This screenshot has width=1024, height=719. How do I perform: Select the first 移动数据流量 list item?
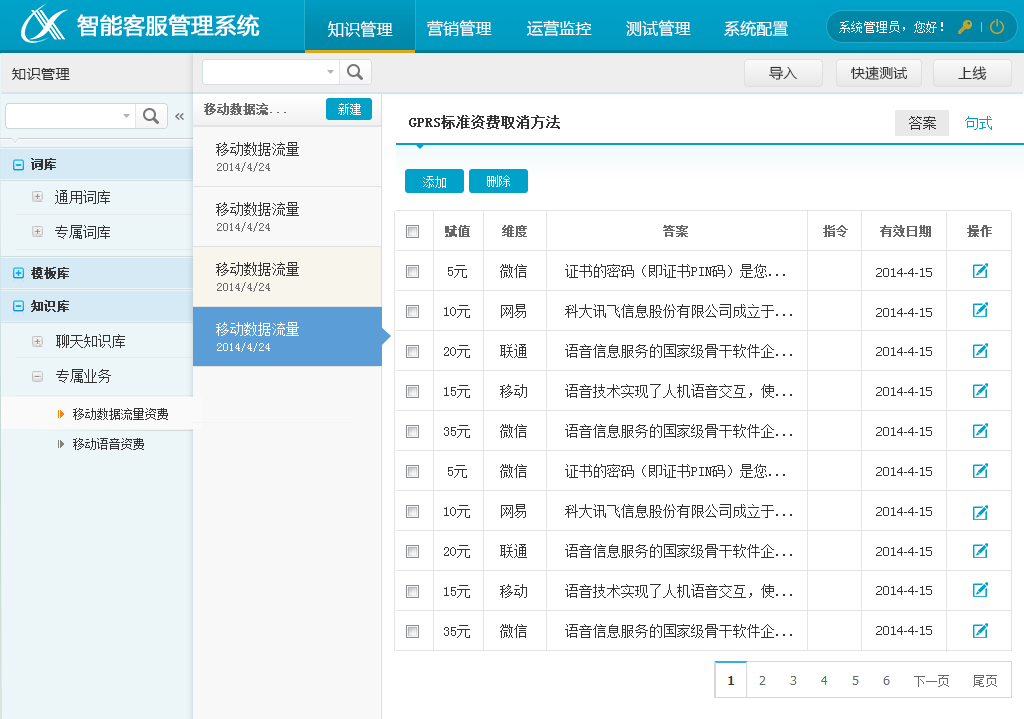[287, 157]
